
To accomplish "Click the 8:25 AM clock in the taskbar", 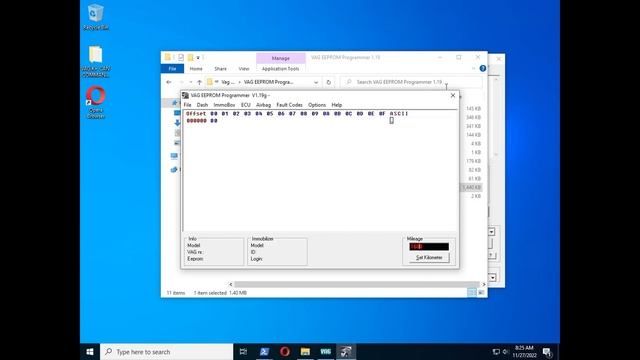I will pos(524,348).
